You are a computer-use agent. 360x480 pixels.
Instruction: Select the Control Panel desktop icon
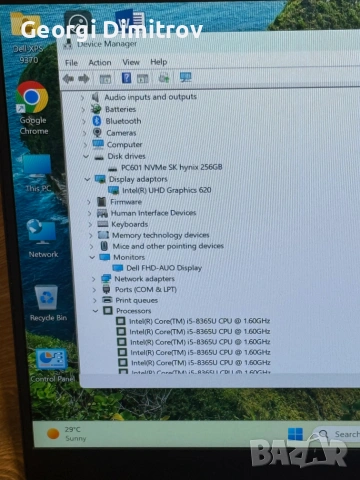tap(52, 366)
